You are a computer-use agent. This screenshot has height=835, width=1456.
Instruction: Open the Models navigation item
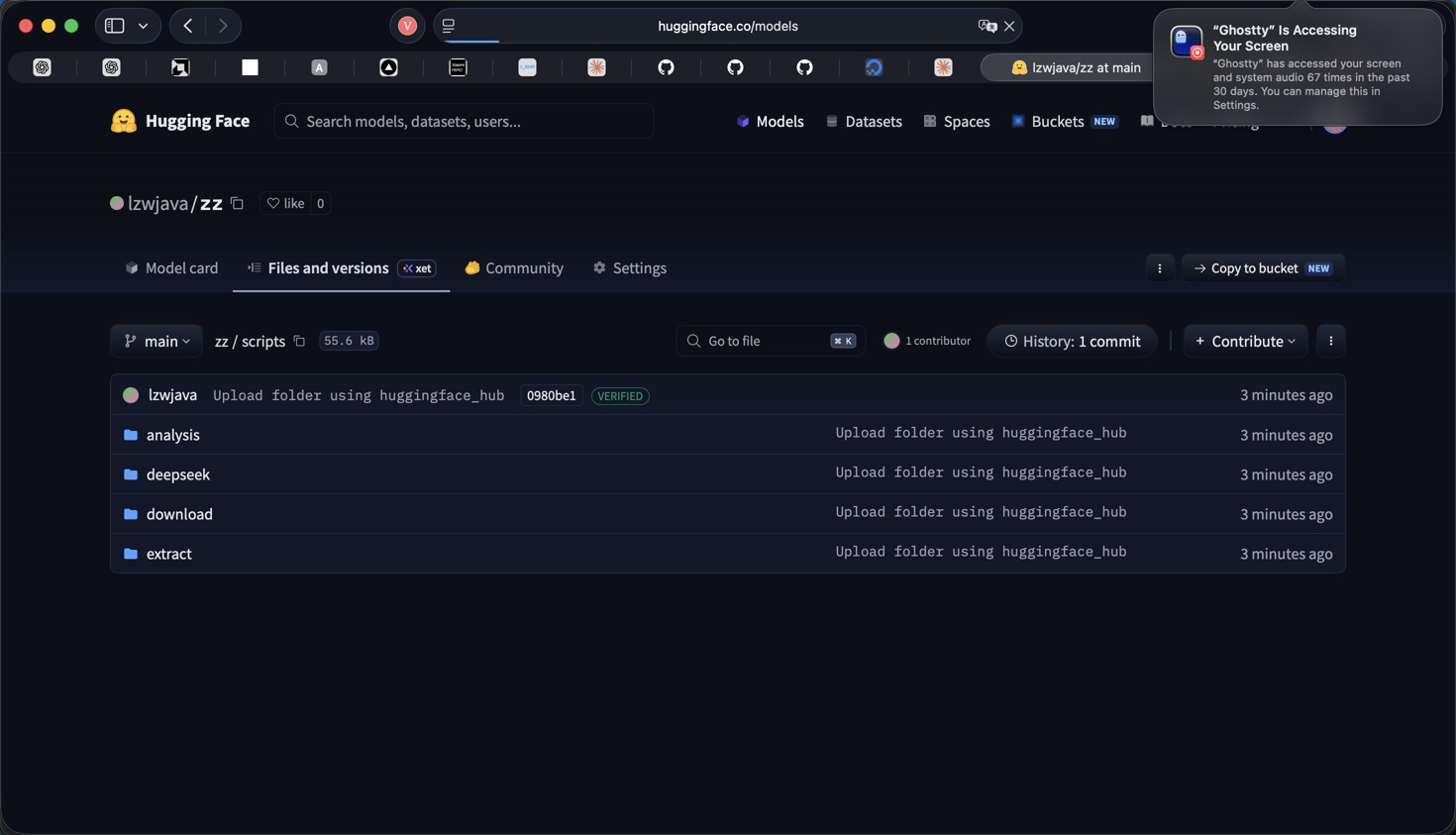click(x=770, y=121)
